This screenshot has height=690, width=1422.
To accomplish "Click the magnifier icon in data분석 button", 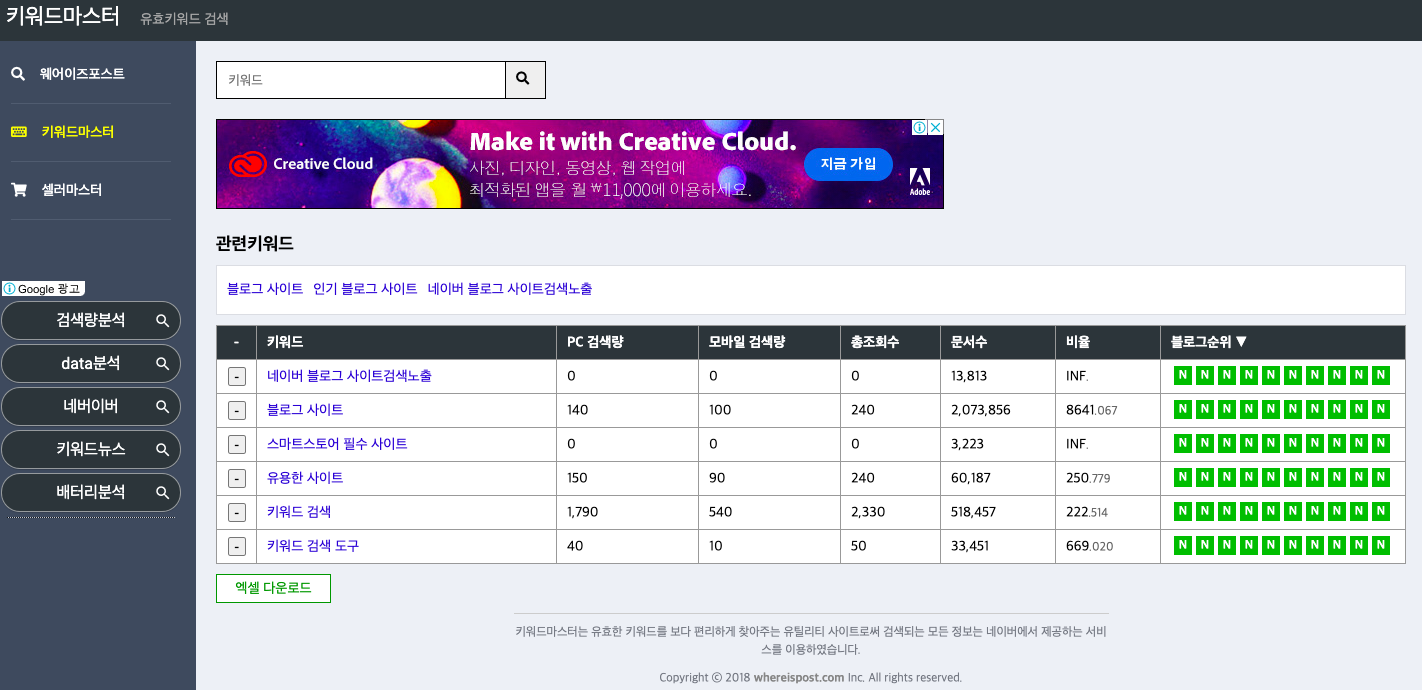I will coord(162,363).
